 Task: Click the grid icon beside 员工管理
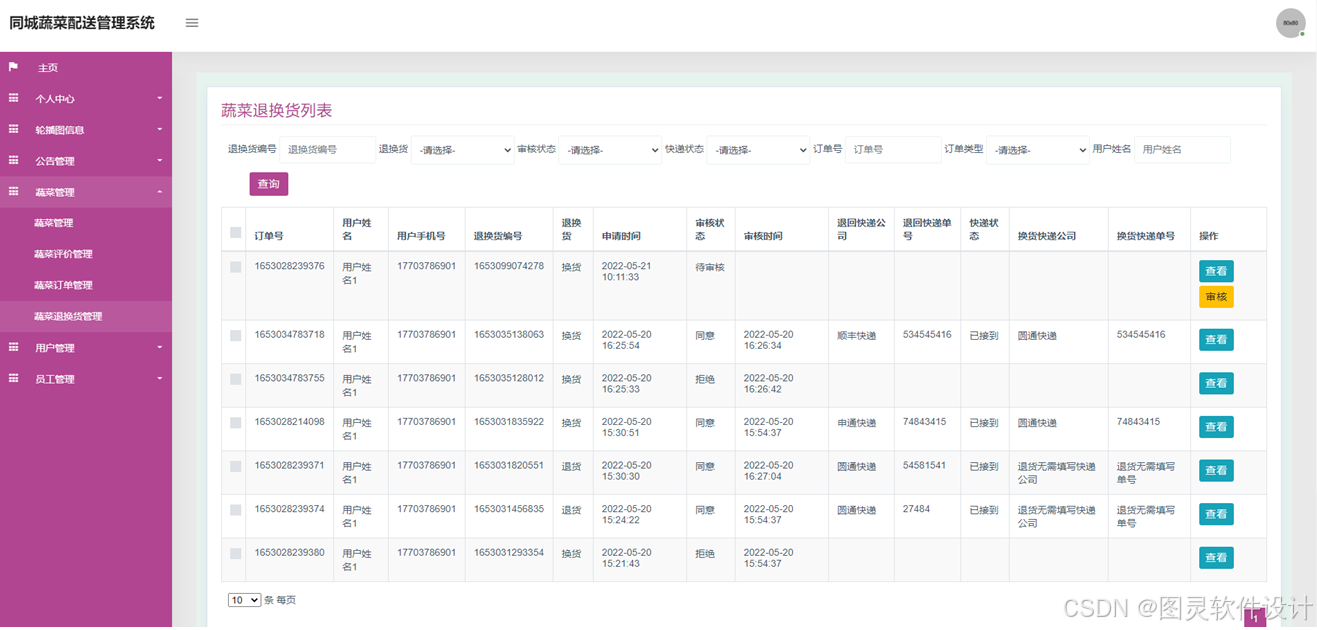click(x=14, y=378)
